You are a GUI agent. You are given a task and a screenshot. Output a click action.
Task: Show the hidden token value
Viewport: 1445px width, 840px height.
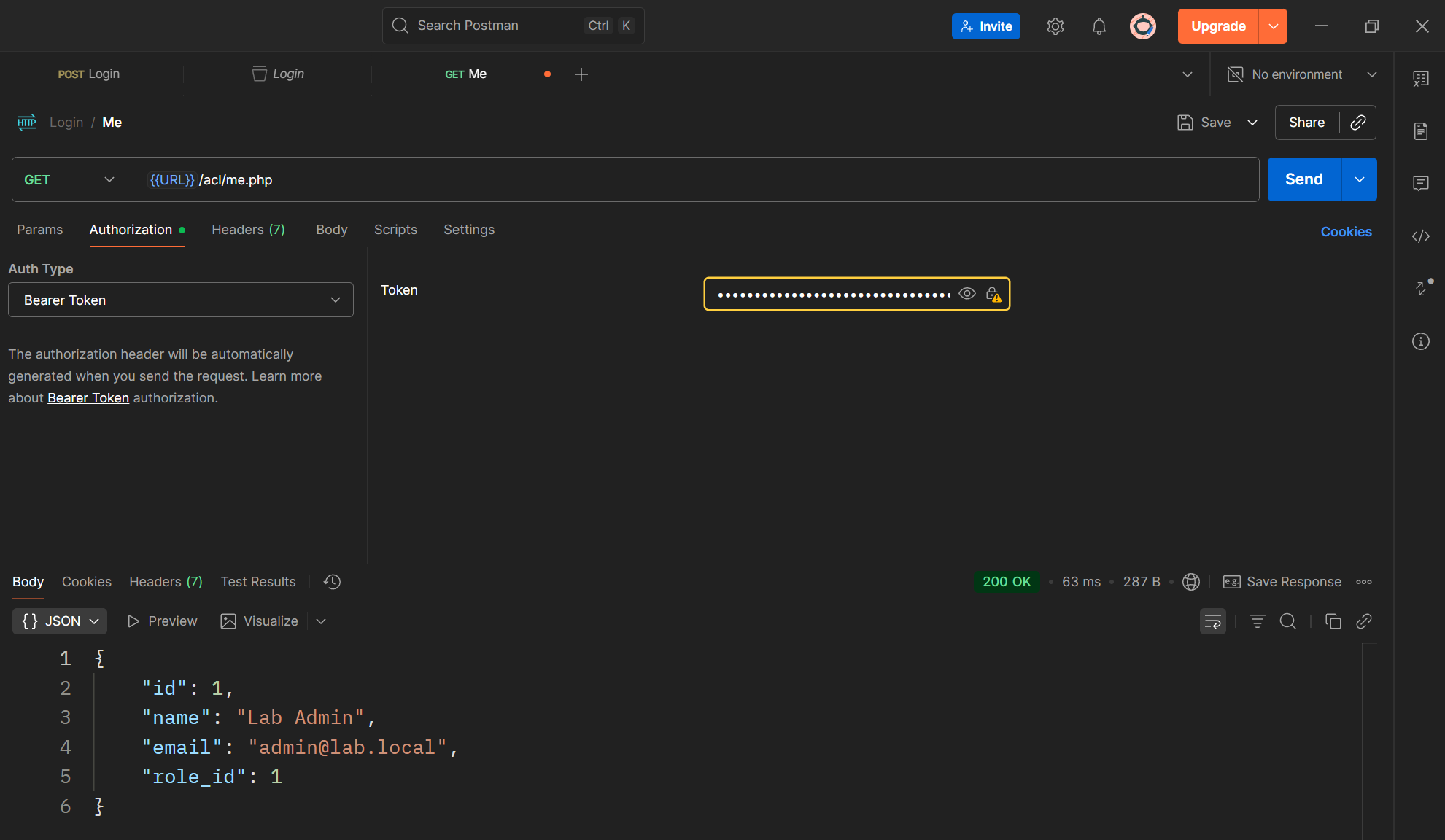tap(966, 294)
